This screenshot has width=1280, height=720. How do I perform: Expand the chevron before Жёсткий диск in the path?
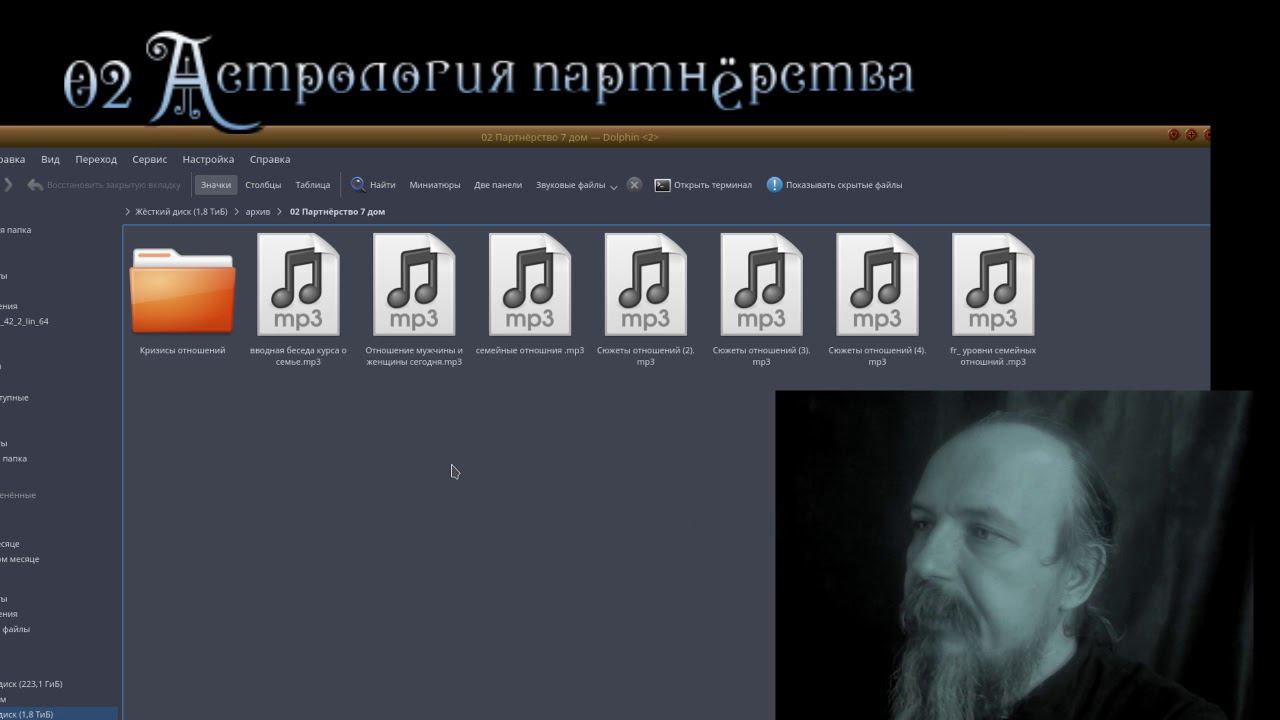(128, 212)
